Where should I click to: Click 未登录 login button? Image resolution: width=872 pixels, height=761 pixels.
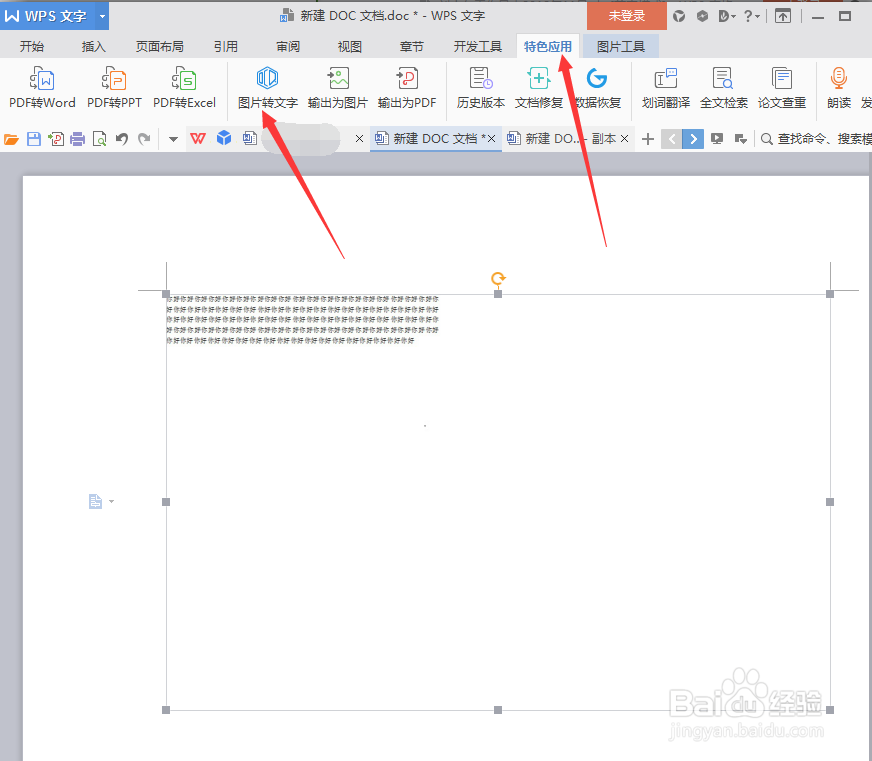[627, 16]
